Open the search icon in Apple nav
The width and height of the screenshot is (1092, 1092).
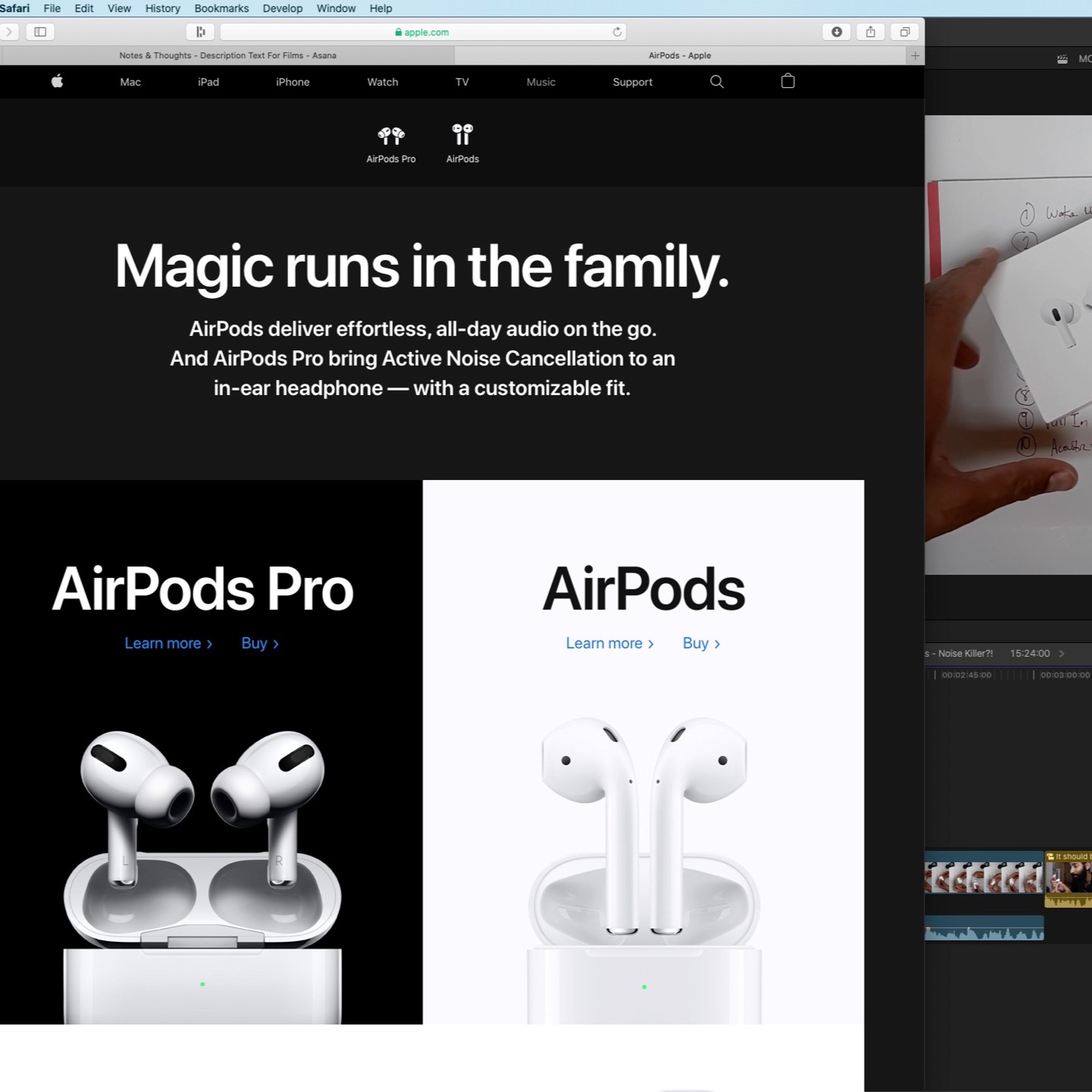[x=716, y=82]
